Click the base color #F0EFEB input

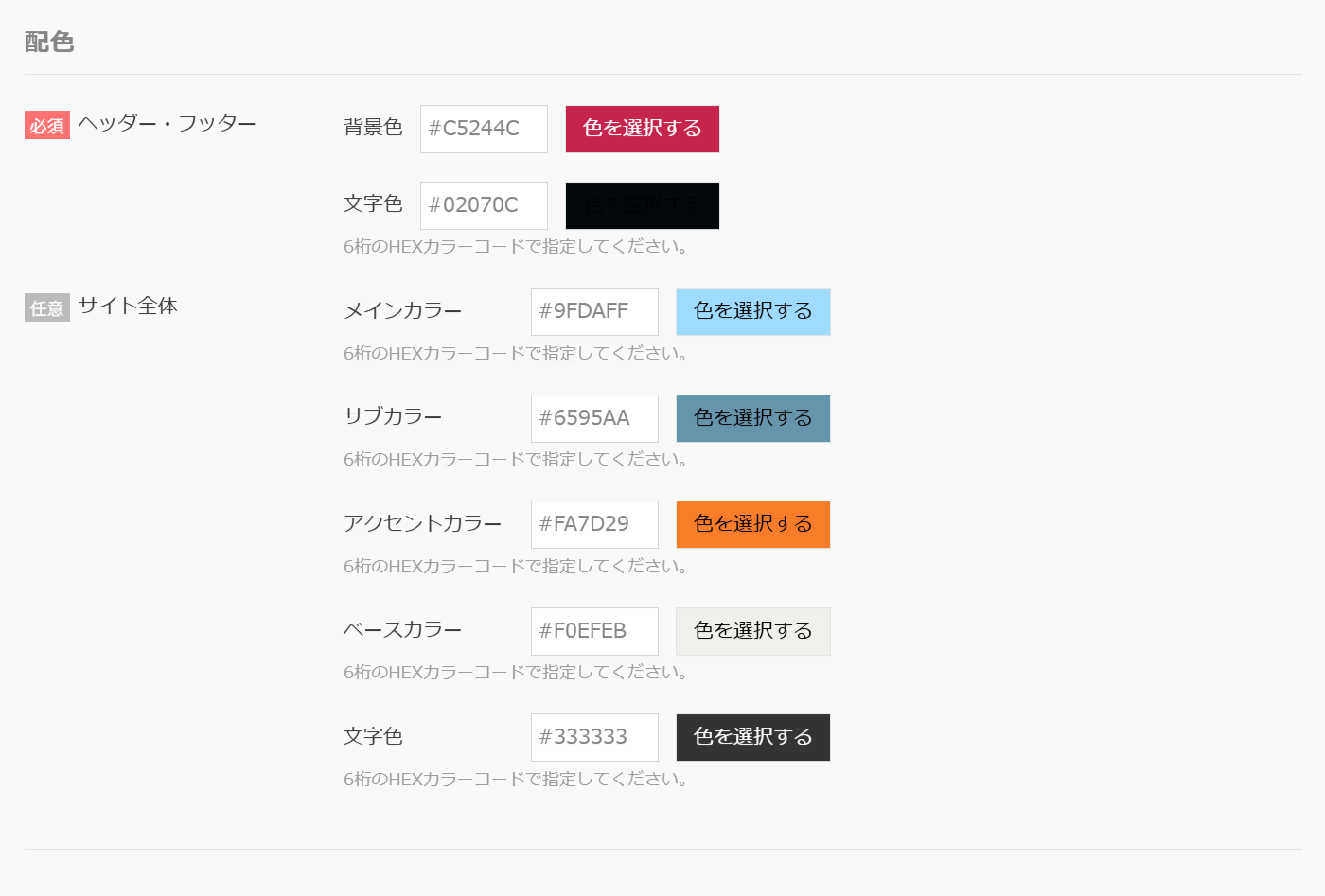coord(594,631)
